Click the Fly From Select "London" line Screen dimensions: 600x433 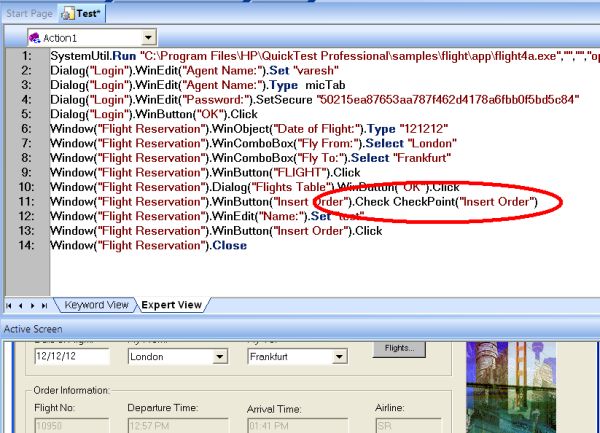coord(253,143)
